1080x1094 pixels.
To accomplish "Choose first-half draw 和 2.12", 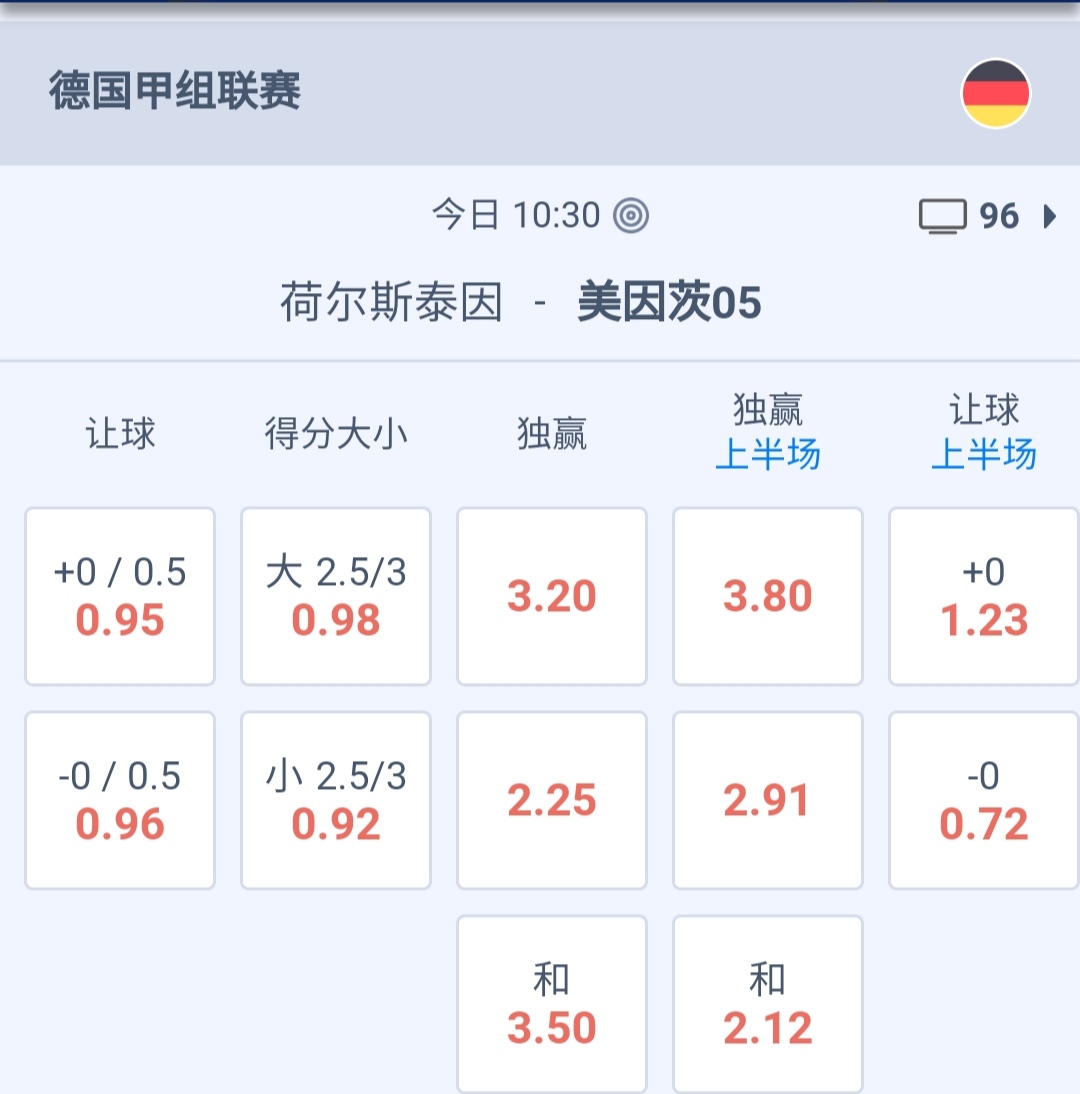I will [768, 1004].
